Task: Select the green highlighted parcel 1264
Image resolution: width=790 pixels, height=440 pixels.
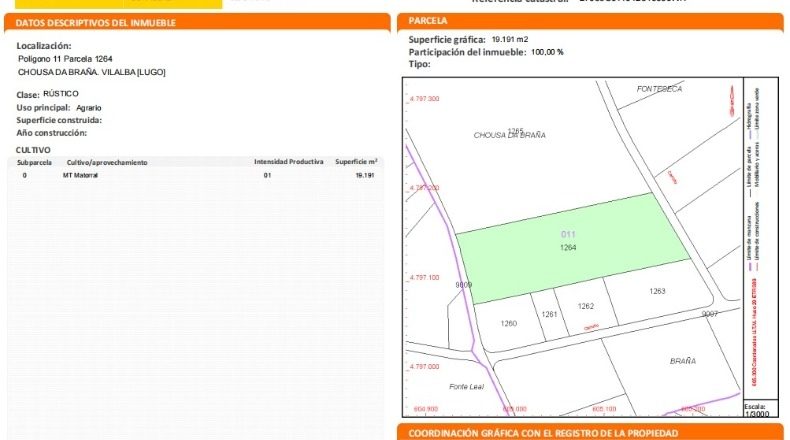Action: 572,248
